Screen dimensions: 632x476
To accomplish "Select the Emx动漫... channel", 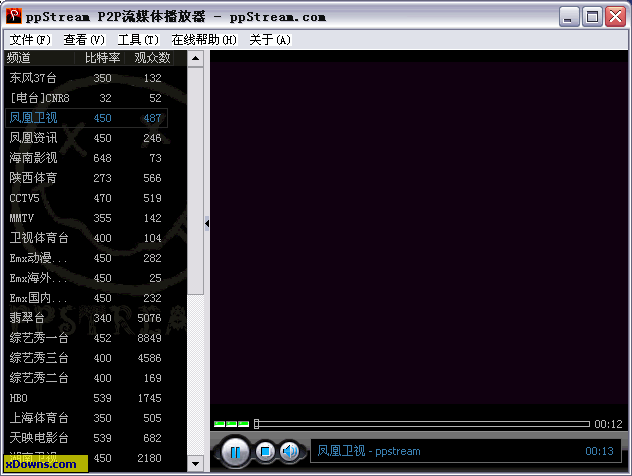I will tap(86, 258).
